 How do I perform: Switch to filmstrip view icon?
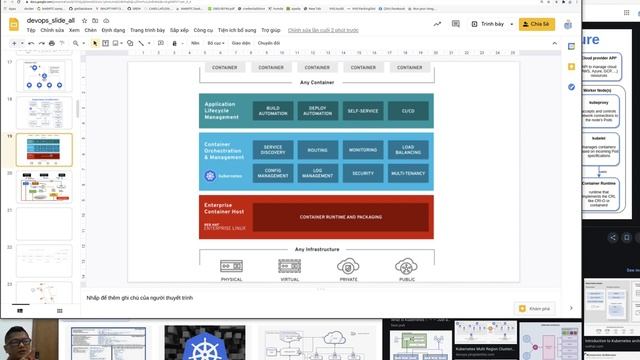click(20, 311)
